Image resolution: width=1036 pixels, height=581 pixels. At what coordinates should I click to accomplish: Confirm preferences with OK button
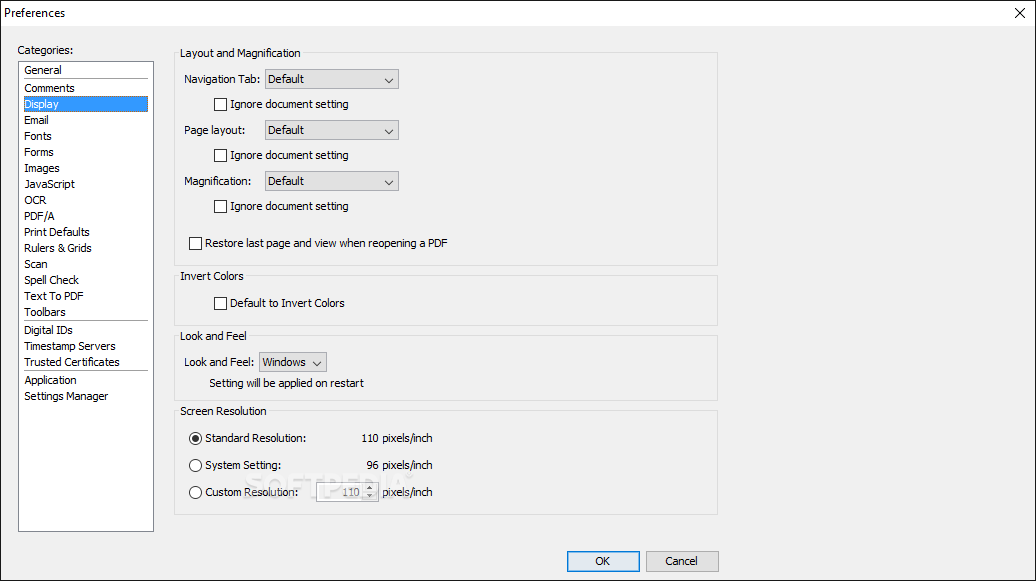pos(603,561)
